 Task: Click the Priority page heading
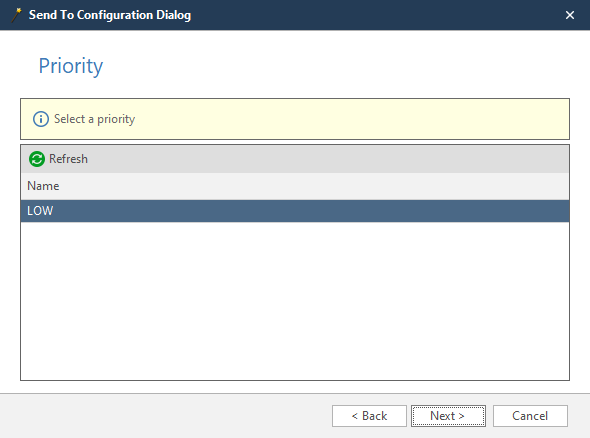click(71, 66)
